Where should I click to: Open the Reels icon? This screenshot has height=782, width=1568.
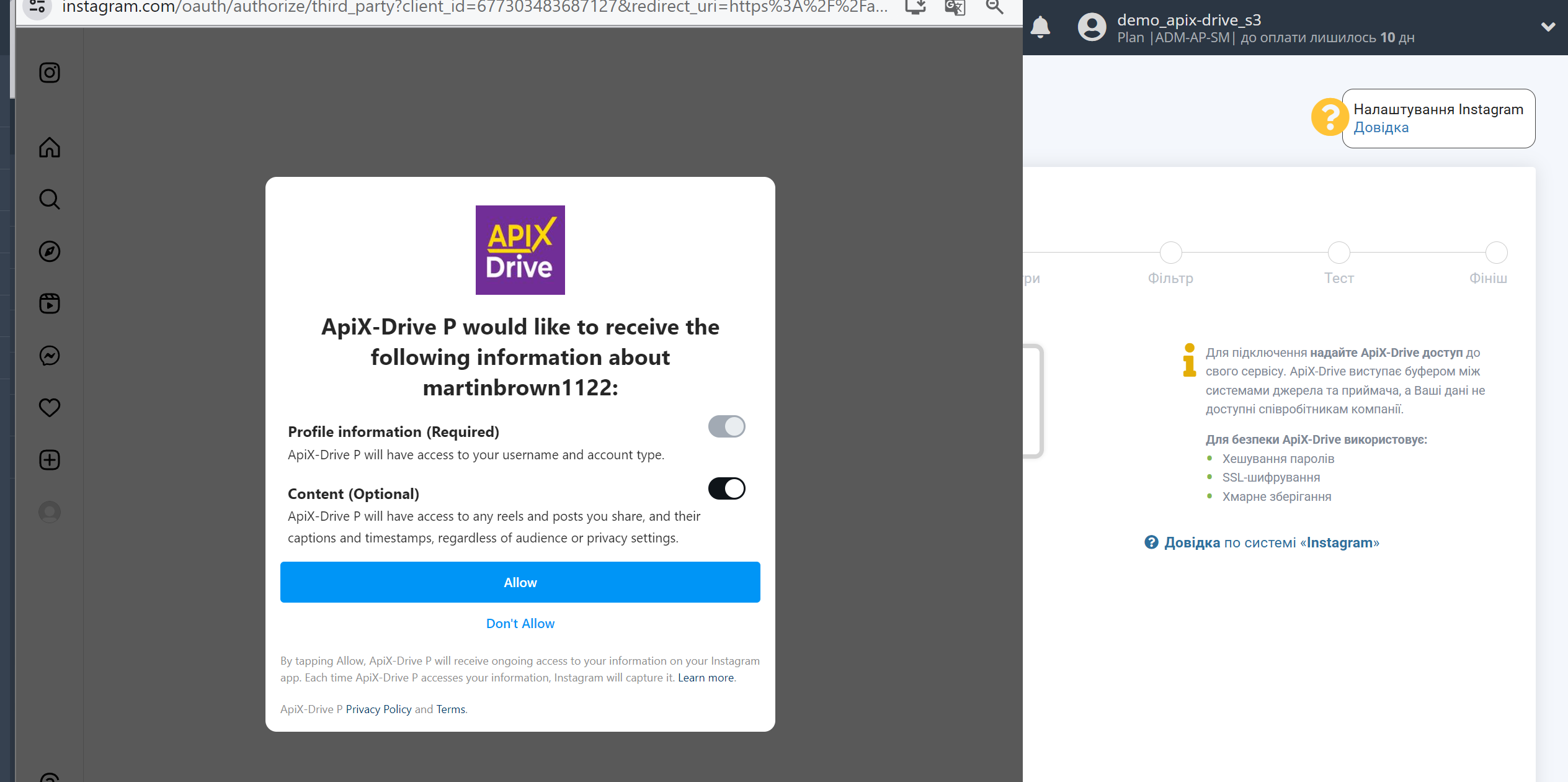point(50,303)
